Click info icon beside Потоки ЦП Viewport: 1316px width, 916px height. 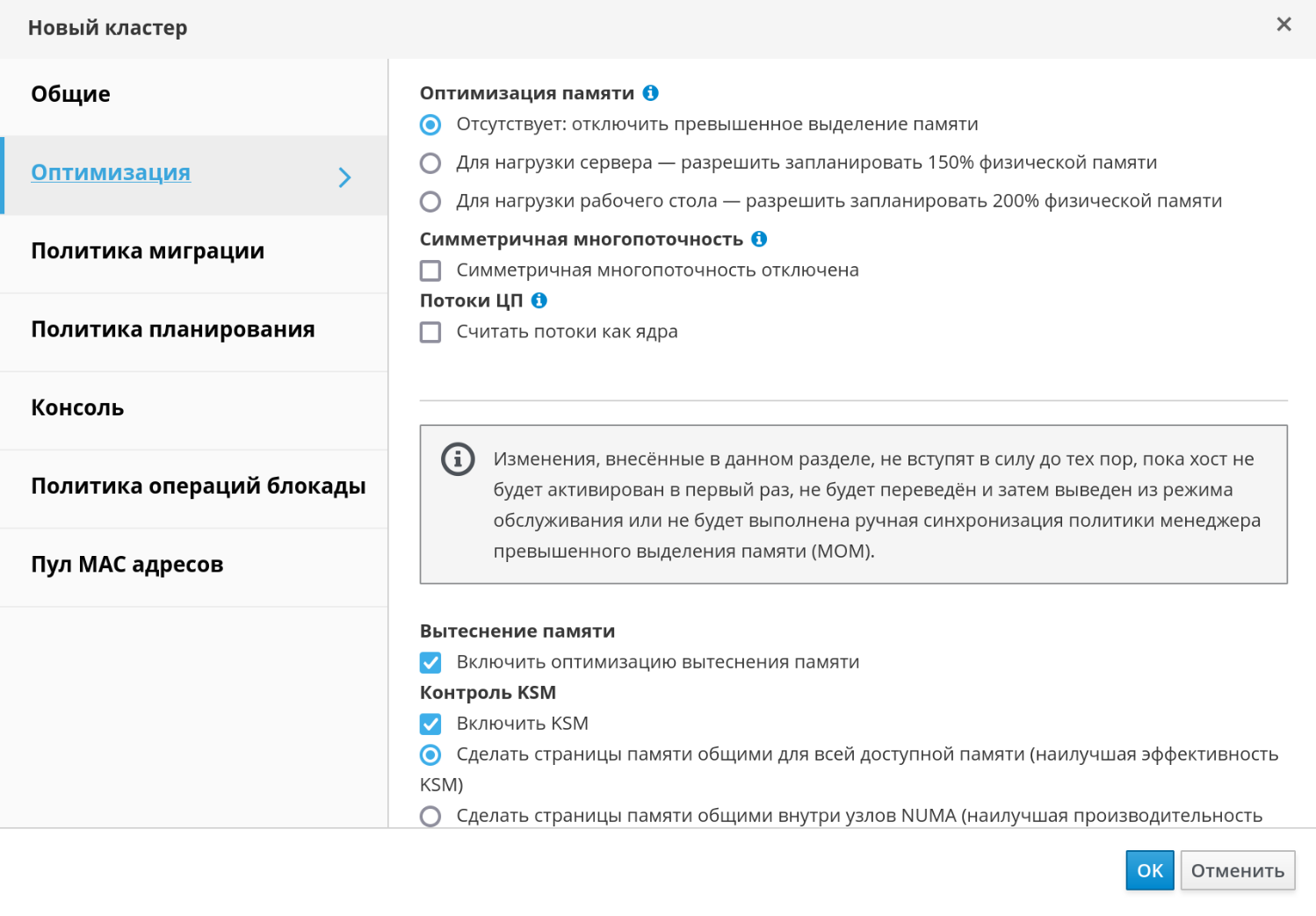point(539,300)
